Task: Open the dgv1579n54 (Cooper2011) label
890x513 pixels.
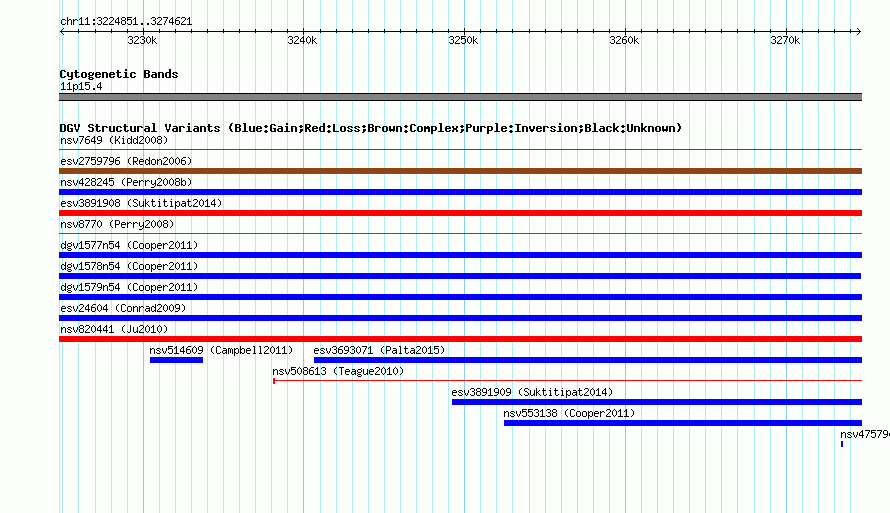Action: [129, 287]
